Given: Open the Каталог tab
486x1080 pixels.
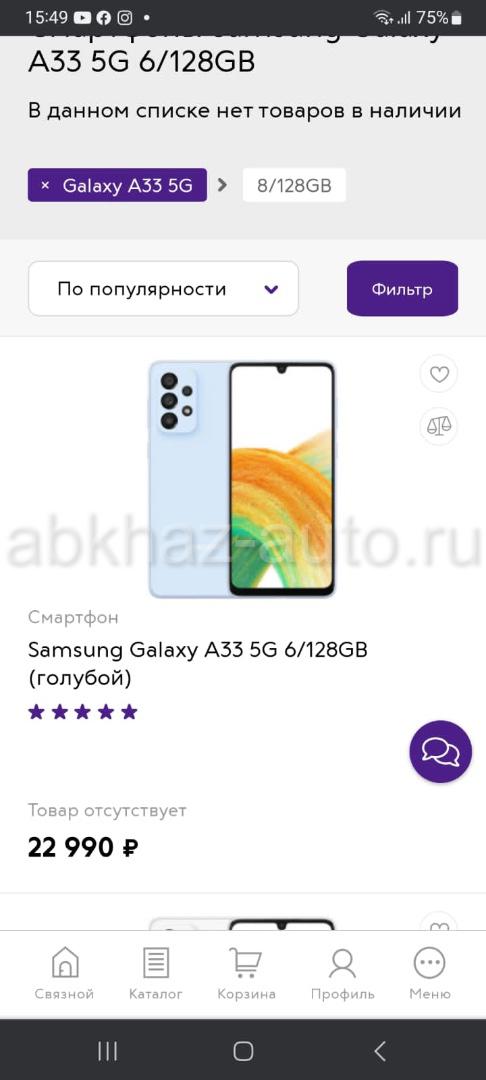Looking at the screenshot, I should coord(156,973).
